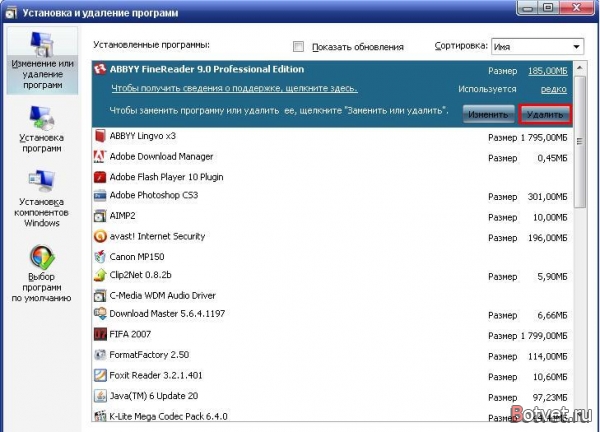Click the 196,00МБ size of avast!
The height and width of the screenshot is (432, 600).
pos(548,238)
